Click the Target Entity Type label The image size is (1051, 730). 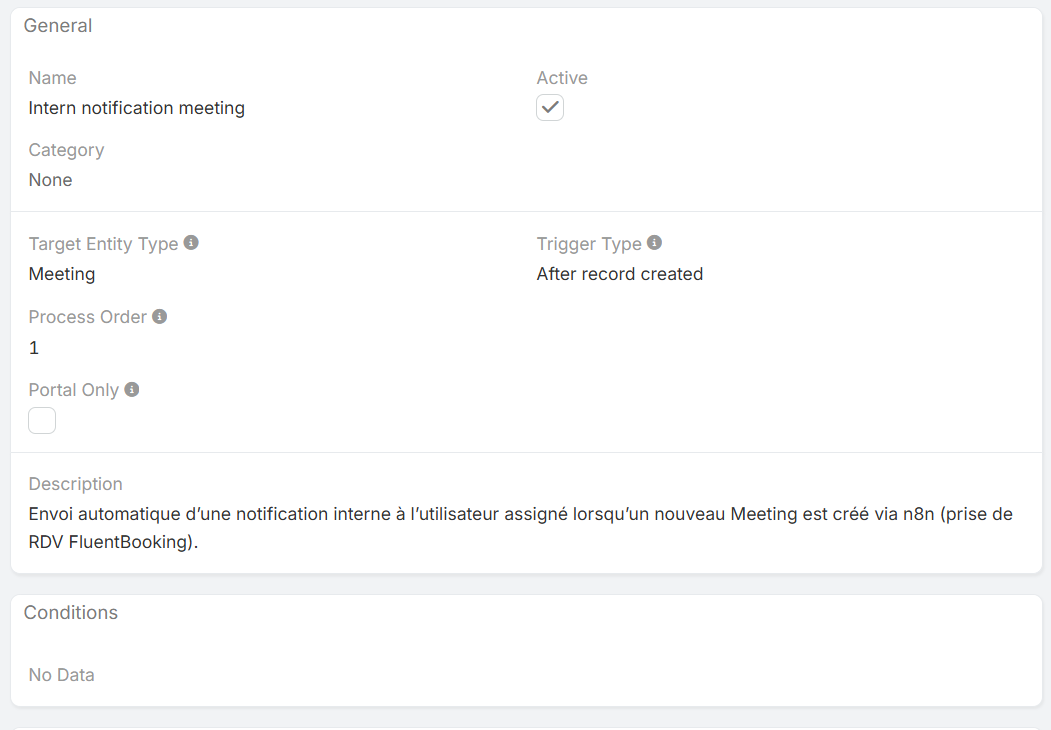click(x=103, y=244)
